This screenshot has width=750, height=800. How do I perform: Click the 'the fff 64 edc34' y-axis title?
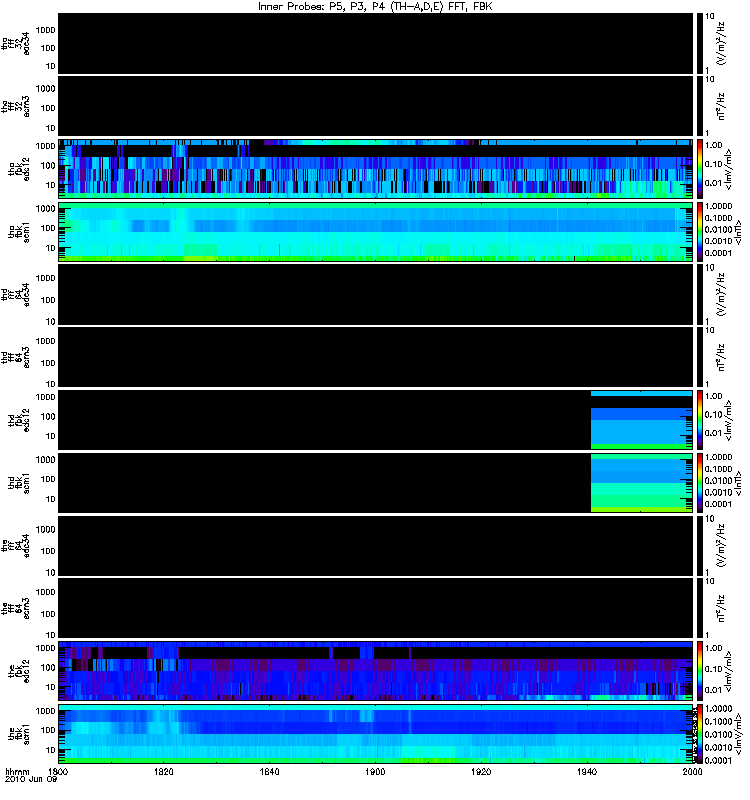(16, 546)
